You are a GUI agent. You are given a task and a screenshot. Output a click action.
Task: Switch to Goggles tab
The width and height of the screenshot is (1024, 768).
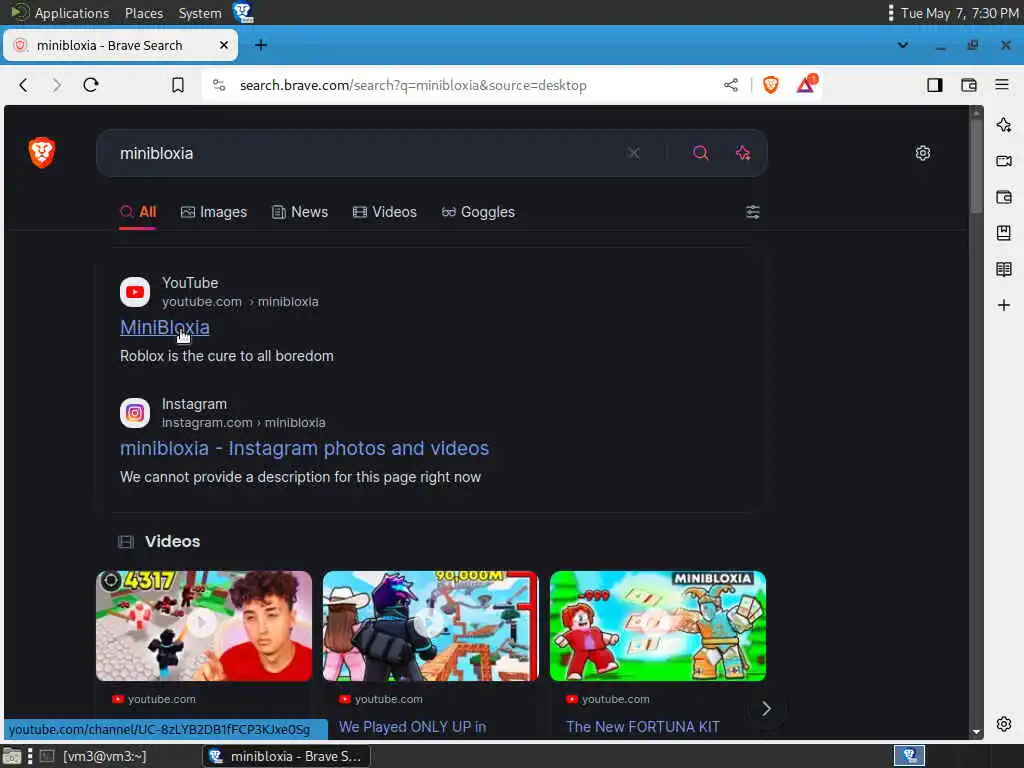(x=478, y=212)
